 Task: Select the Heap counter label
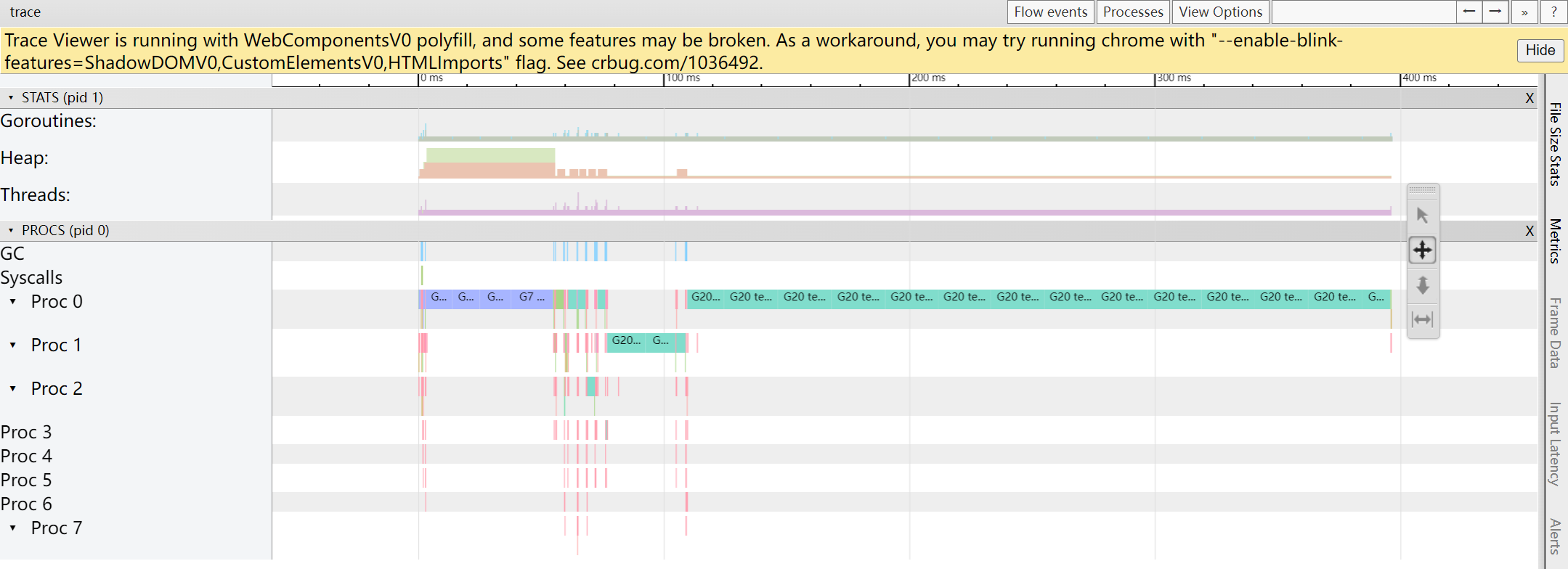pos(25,158)
